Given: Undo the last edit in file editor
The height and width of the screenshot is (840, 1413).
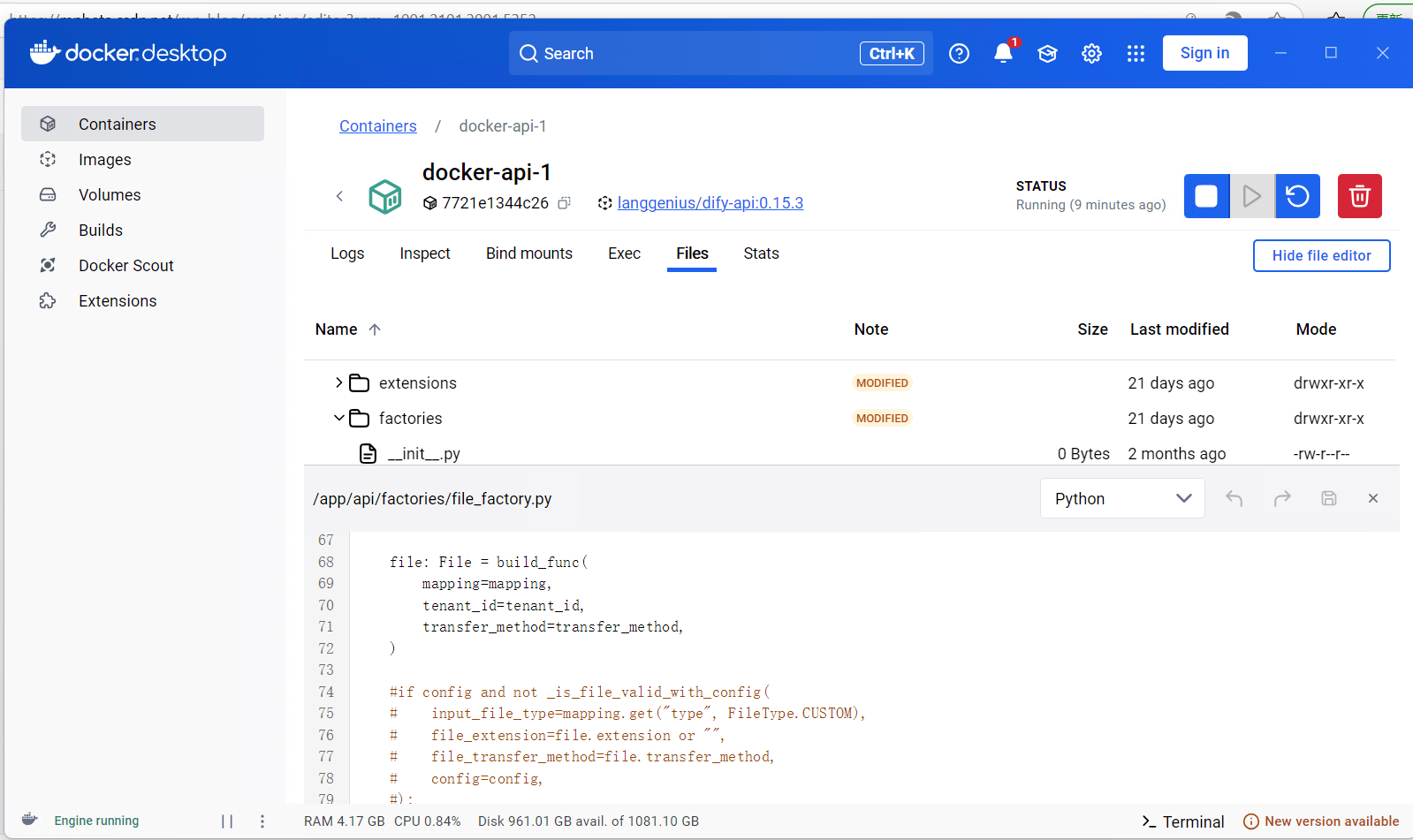Looking at the screenshot, I should [x=1234, y=498].
